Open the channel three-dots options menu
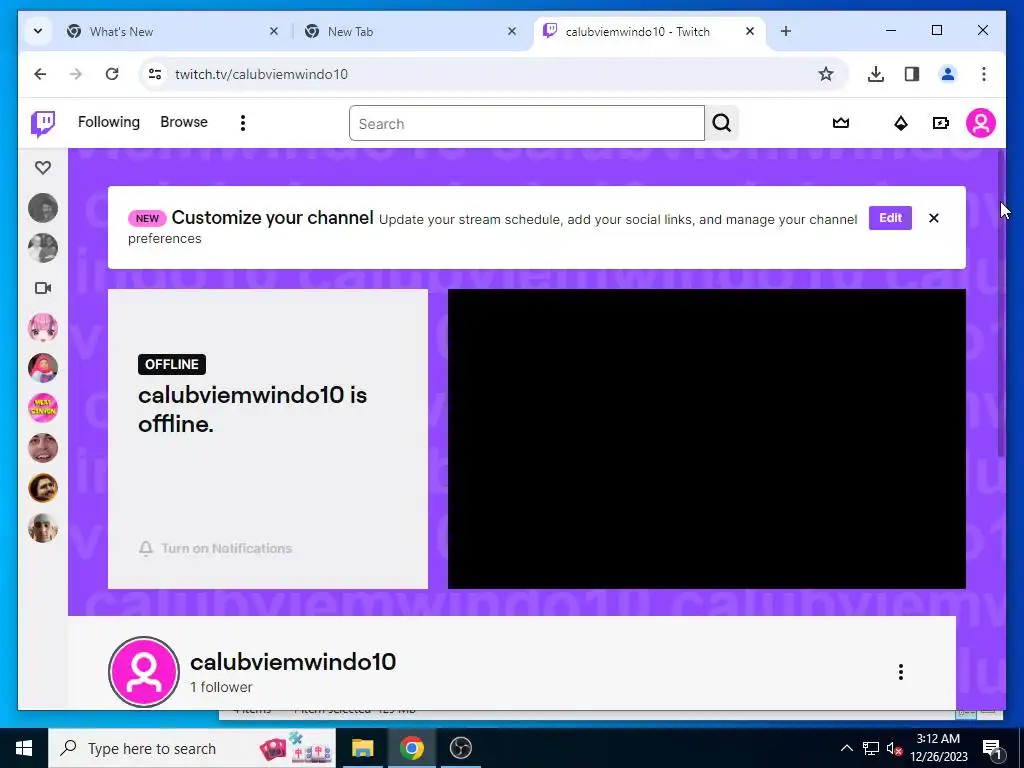This screenshot has width=1024, height=768. pos(901,672)
